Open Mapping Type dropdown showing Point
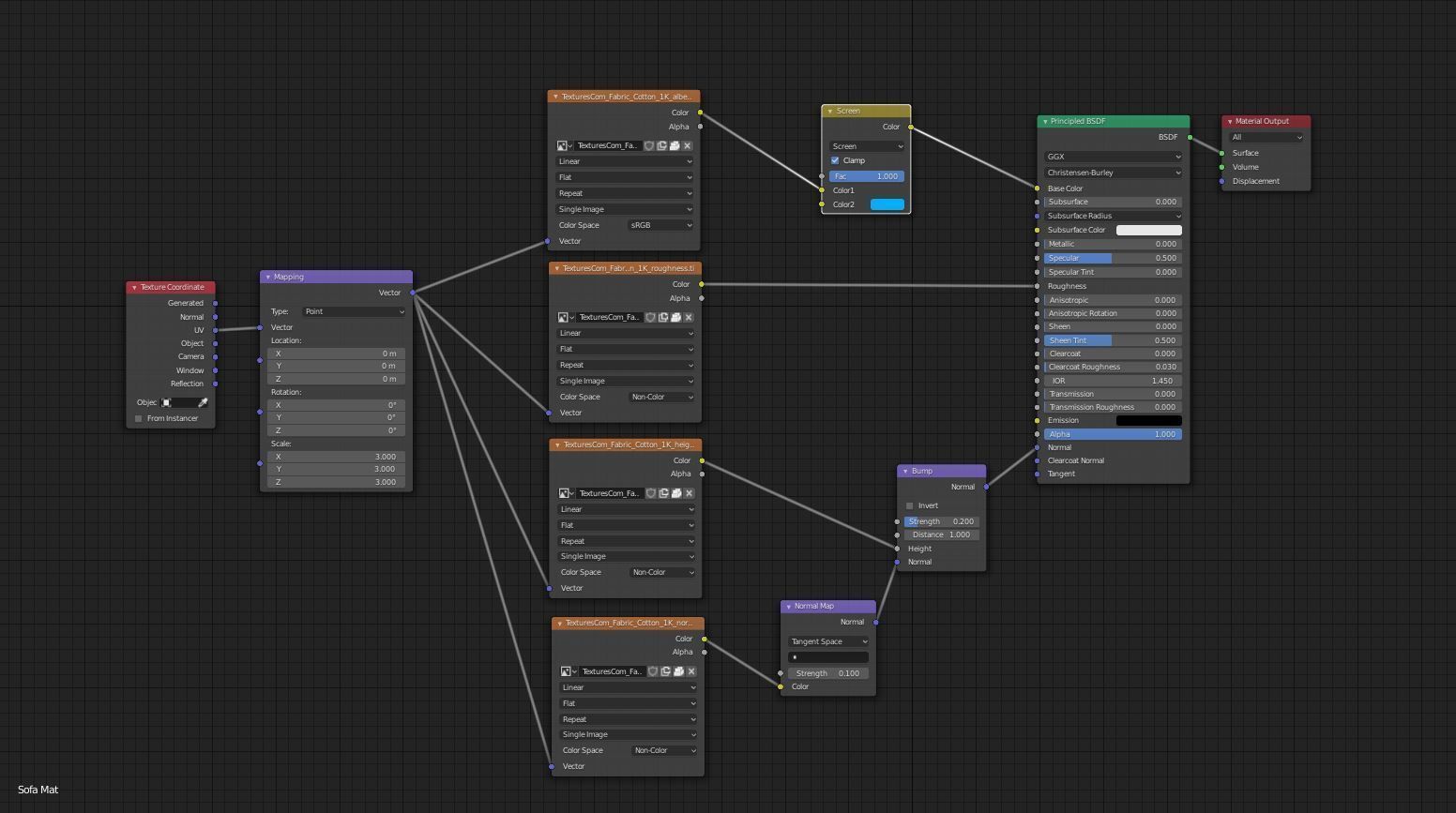The height and width of the screenshot is (813, 1456). (354, 311)
